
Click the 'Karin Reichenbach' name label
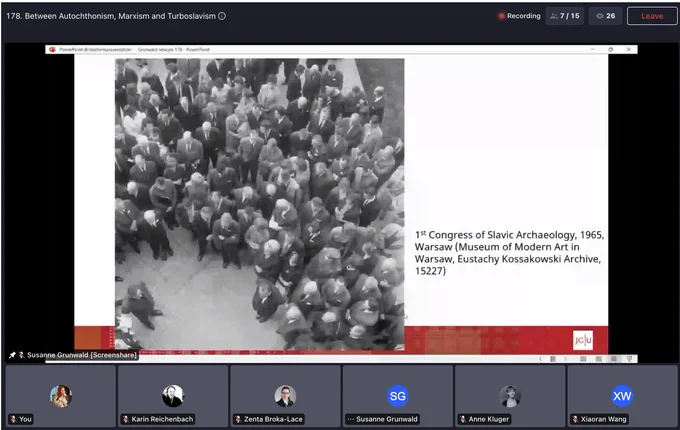[162, 419]
